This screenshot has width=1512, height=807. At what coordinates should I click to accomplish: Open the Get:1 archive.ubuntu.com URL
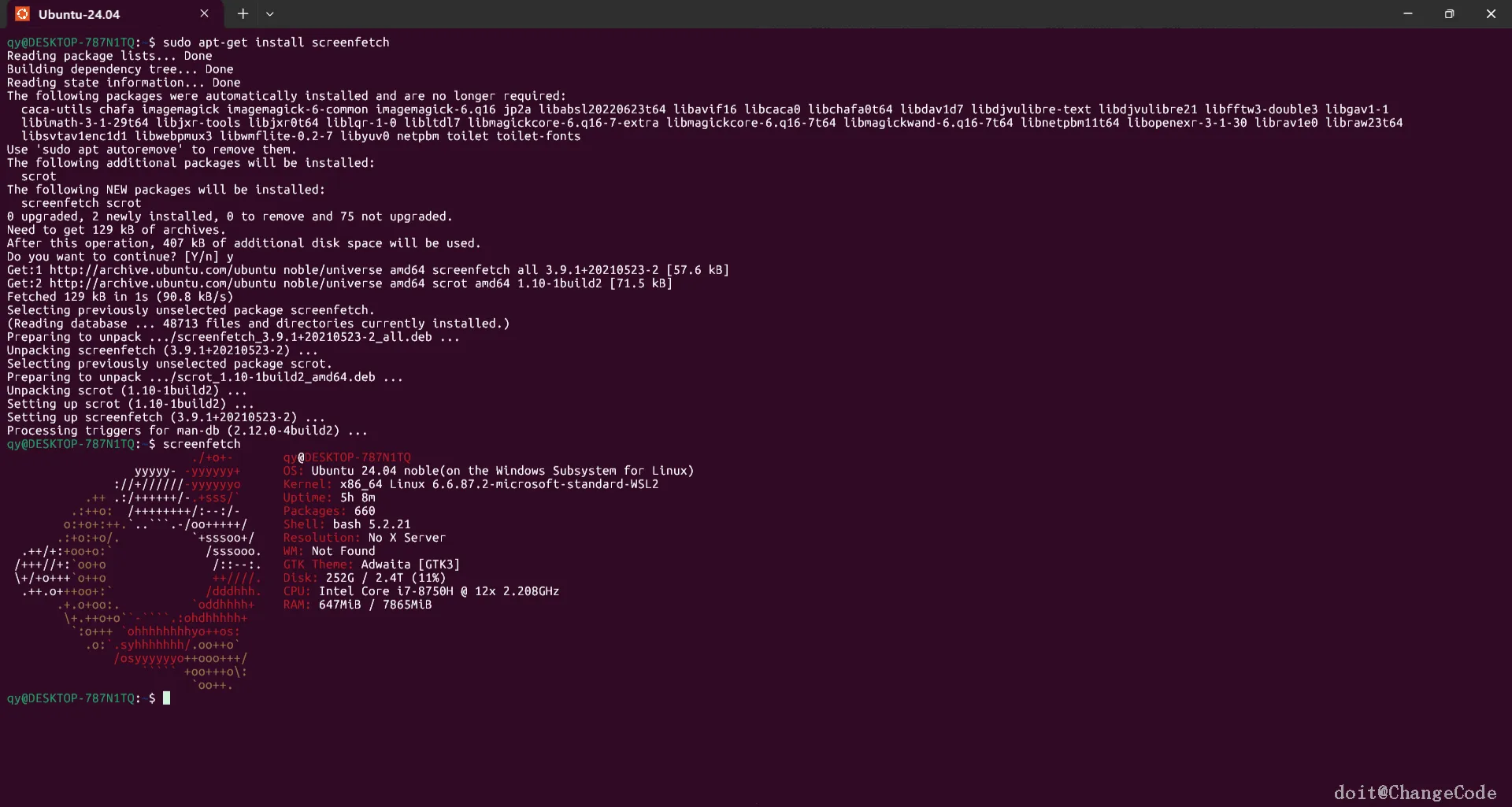[162, 270]
